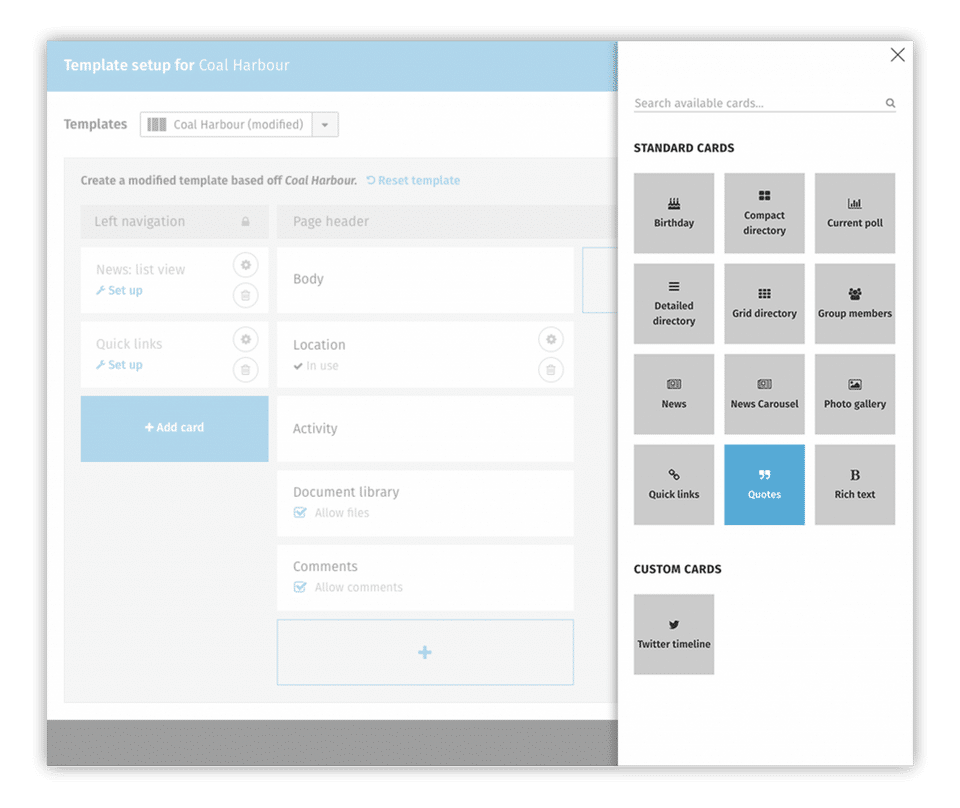Toggle the Allow comments checkbox
The height and width of the screenshot is (808, 960).
pos(300,587)
